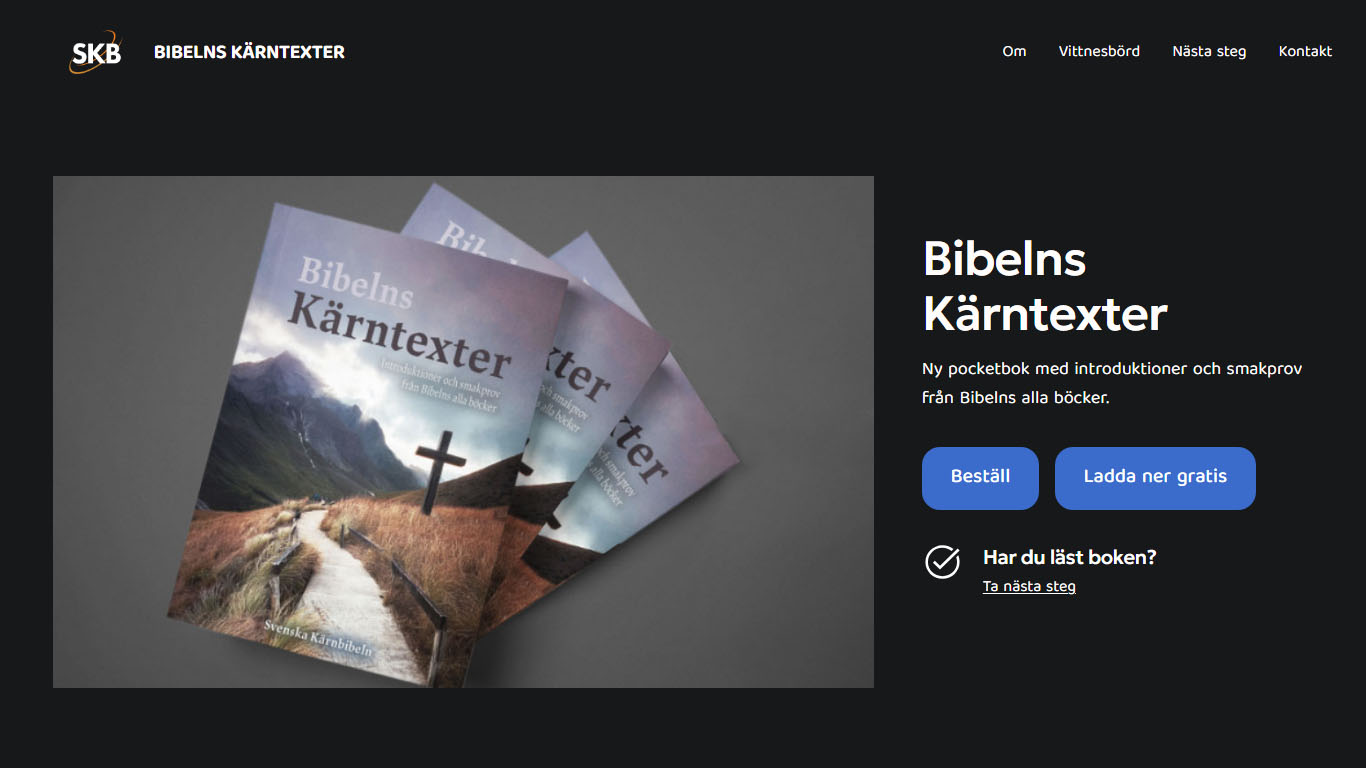Open the BIBELNS KÄRNTEXTER site title link
The height and width of the screenshot is (768, 1366).
(x=249, y=52)
